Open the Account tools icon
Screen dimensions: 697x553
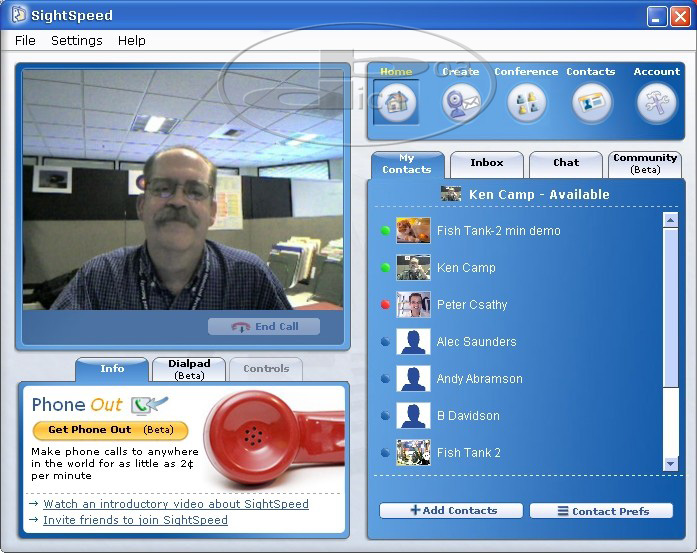point(657,102)
